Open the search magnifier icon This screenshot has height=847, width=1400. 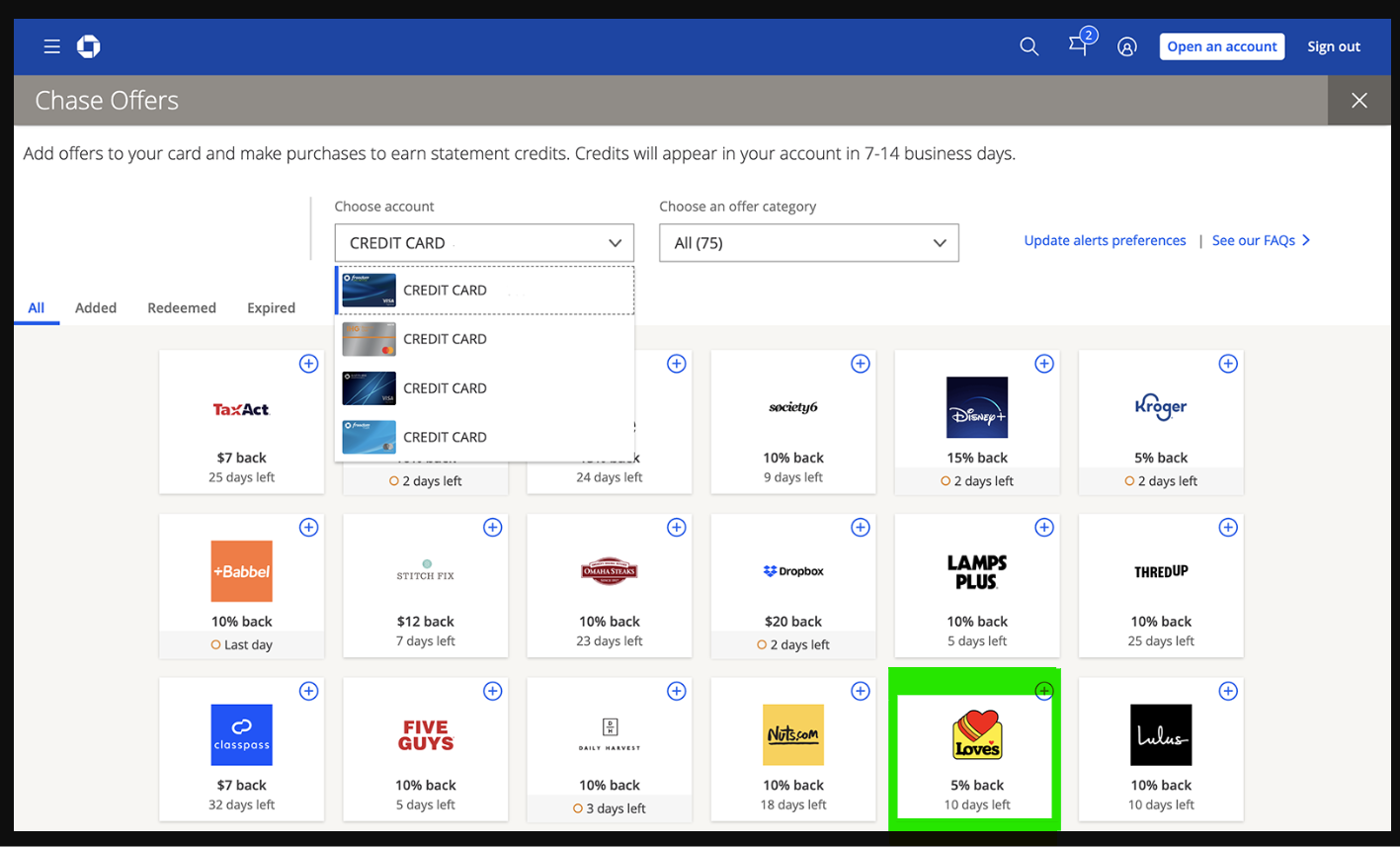1029,46
